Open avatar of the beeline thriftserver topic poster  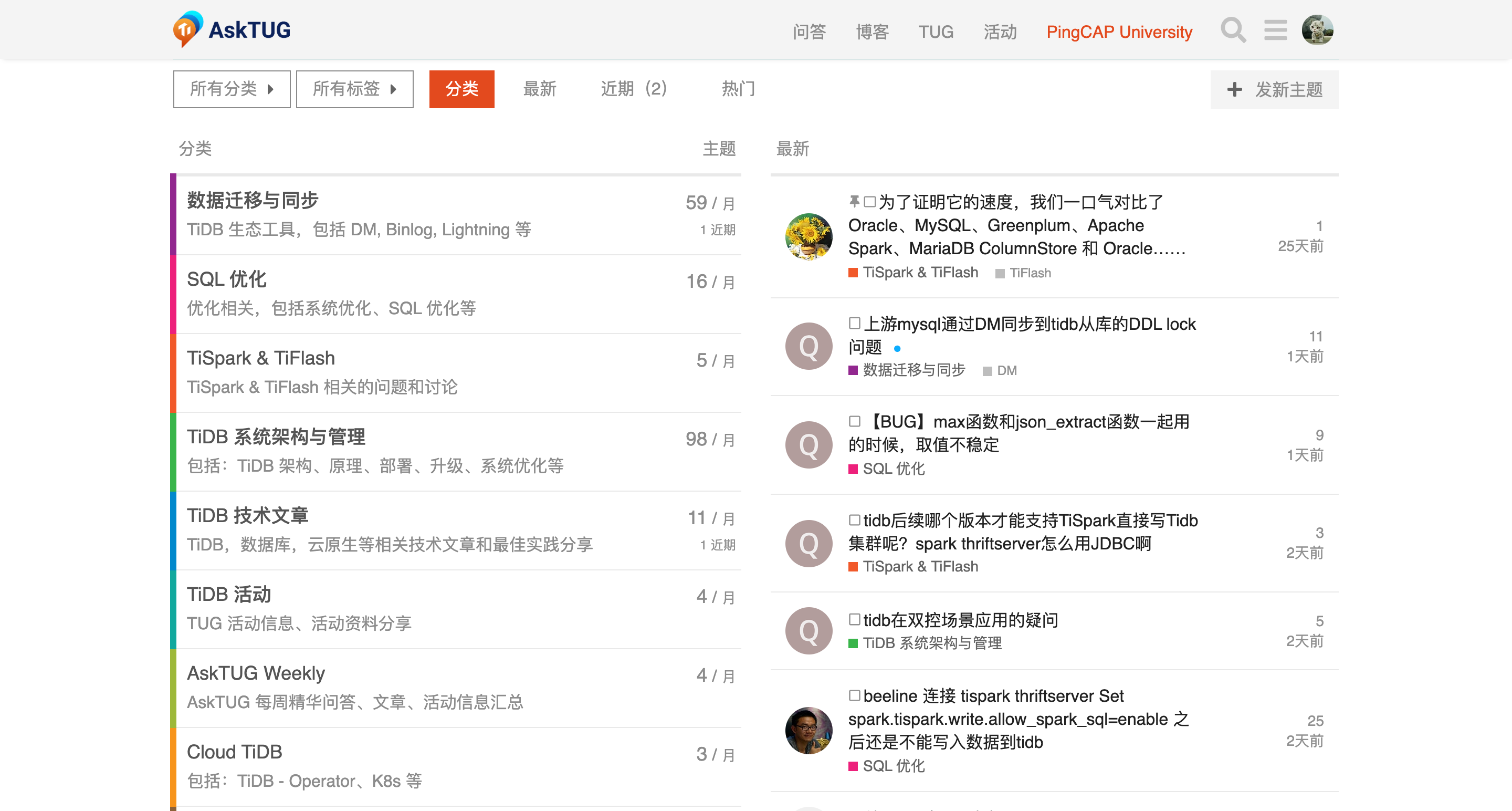(x=808, y=731)
